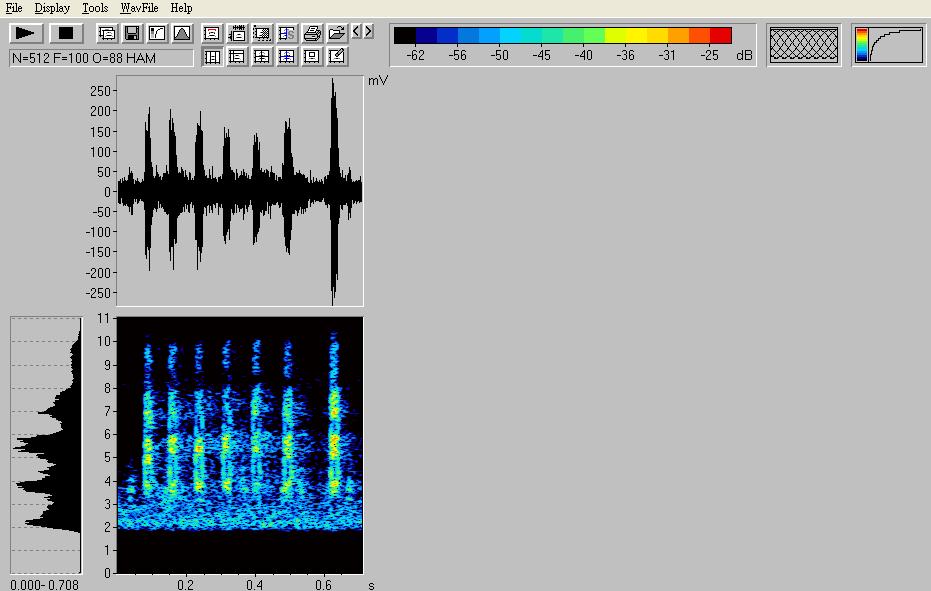Open the Display menu
931x591 pixels.
point(52,8)
